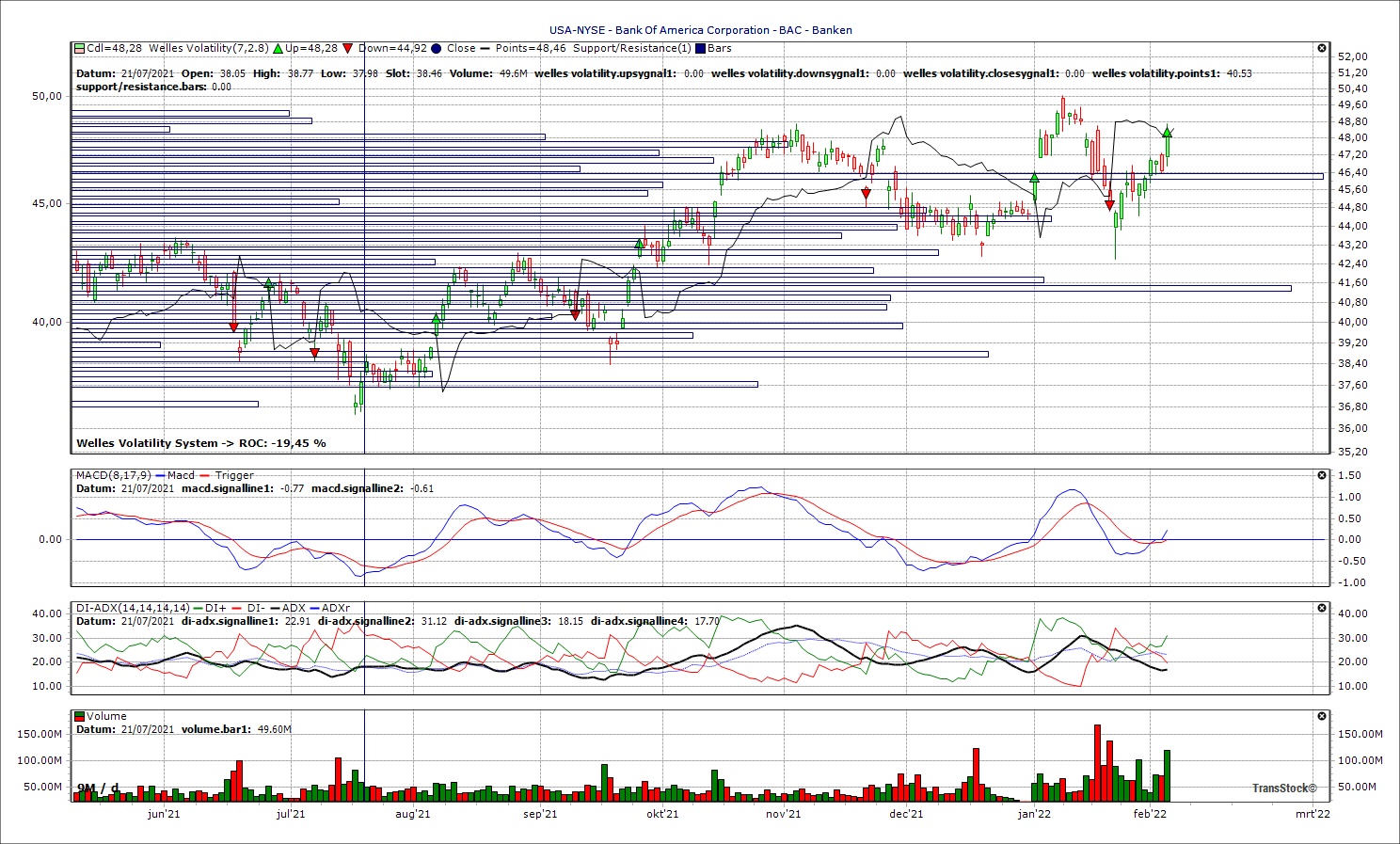Click the Cdl candlestick legend icon
Image resolution: width=1400 pixels, height=844 pixels.
point(80,48)
